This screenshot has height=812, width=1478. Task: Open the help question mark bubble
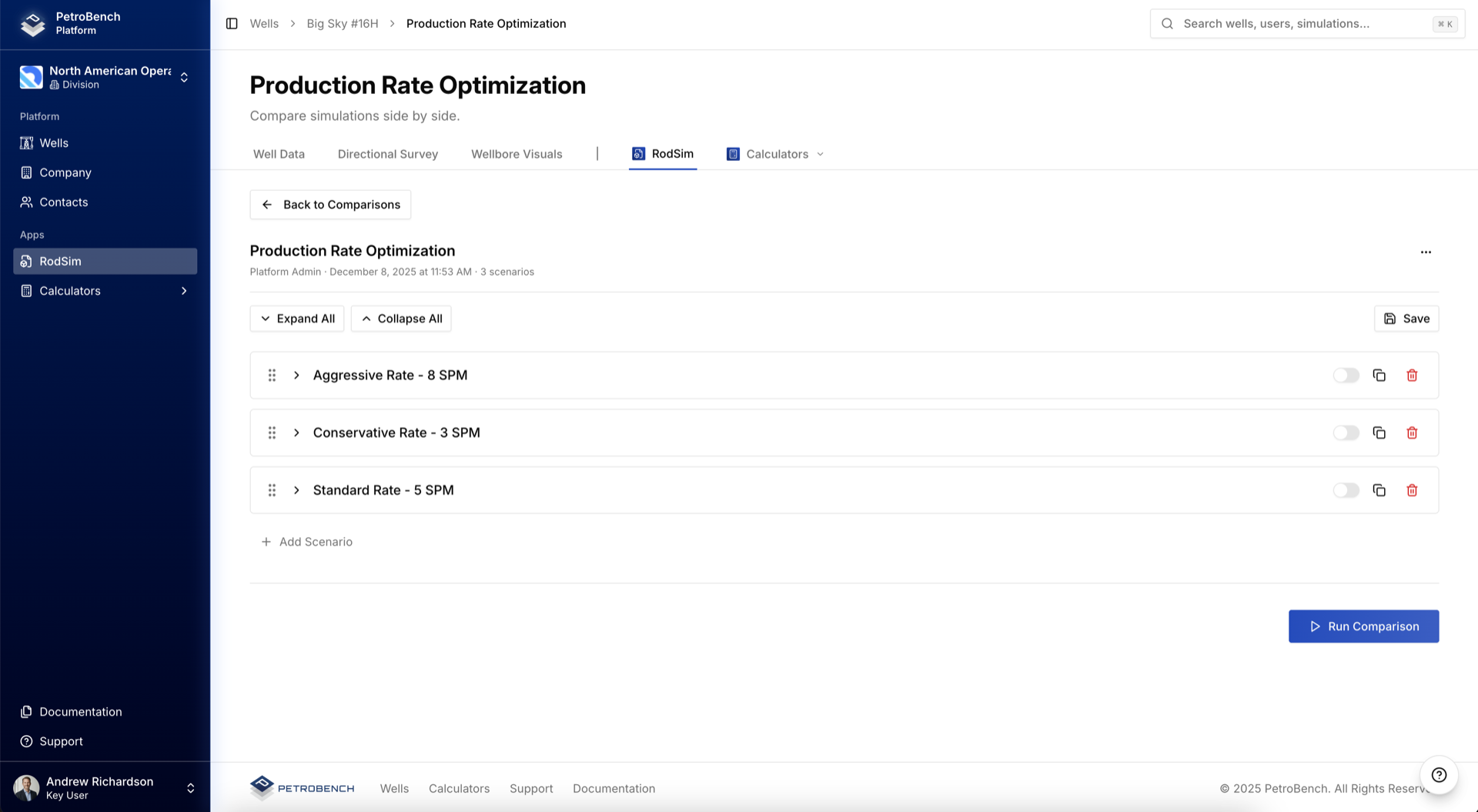coord(1439,775)
